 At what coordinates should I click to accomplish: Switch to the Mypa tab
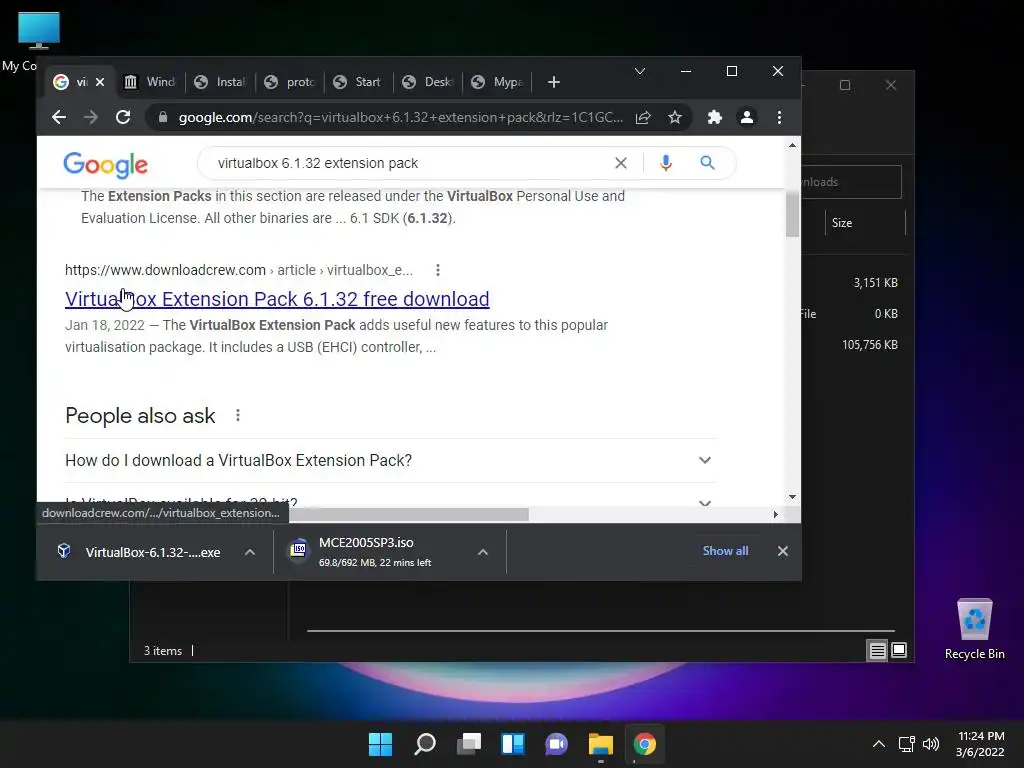point(498,82)
